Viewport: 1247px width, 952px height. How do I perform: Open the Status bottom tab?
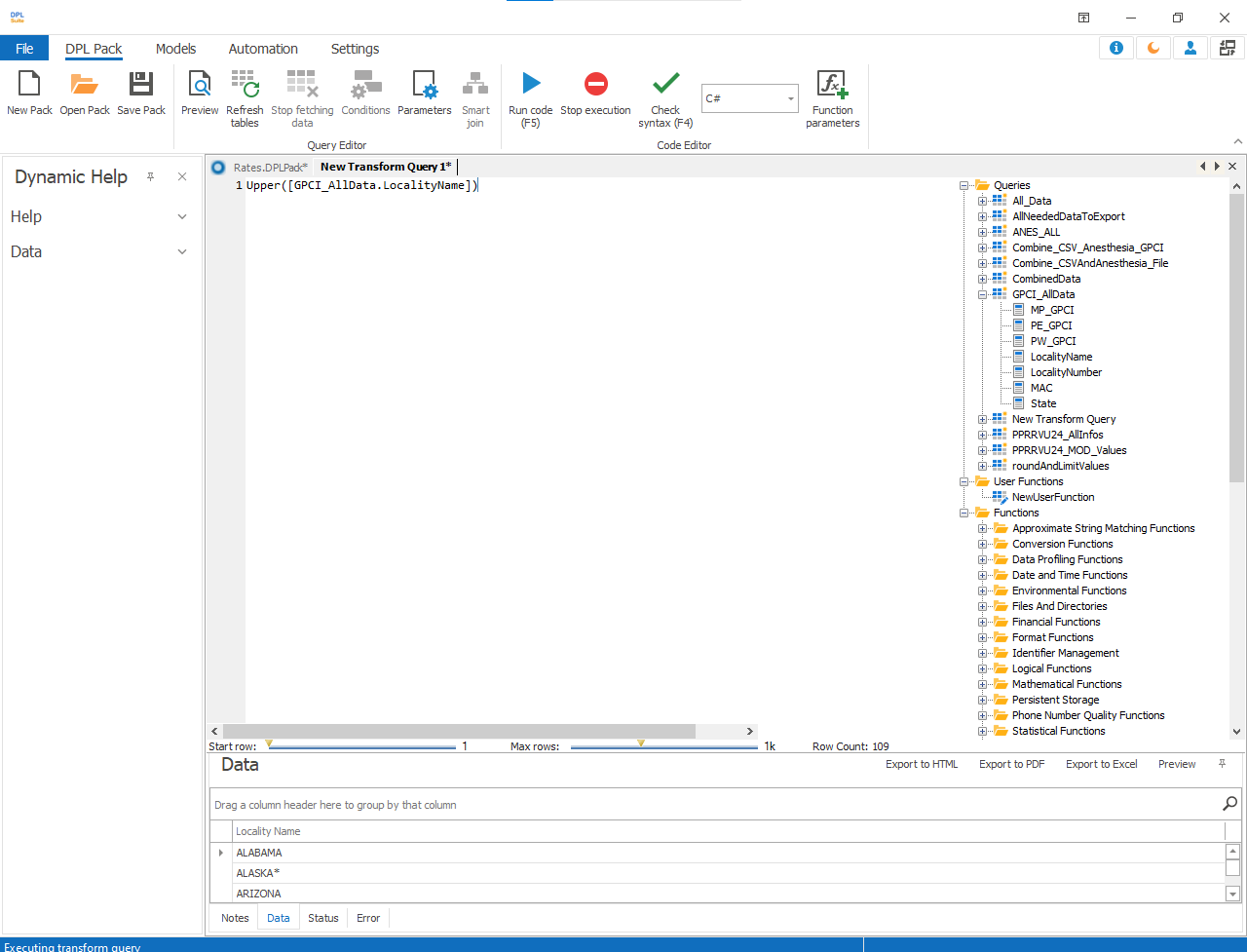pyautogui.click(x=323, y=918)
